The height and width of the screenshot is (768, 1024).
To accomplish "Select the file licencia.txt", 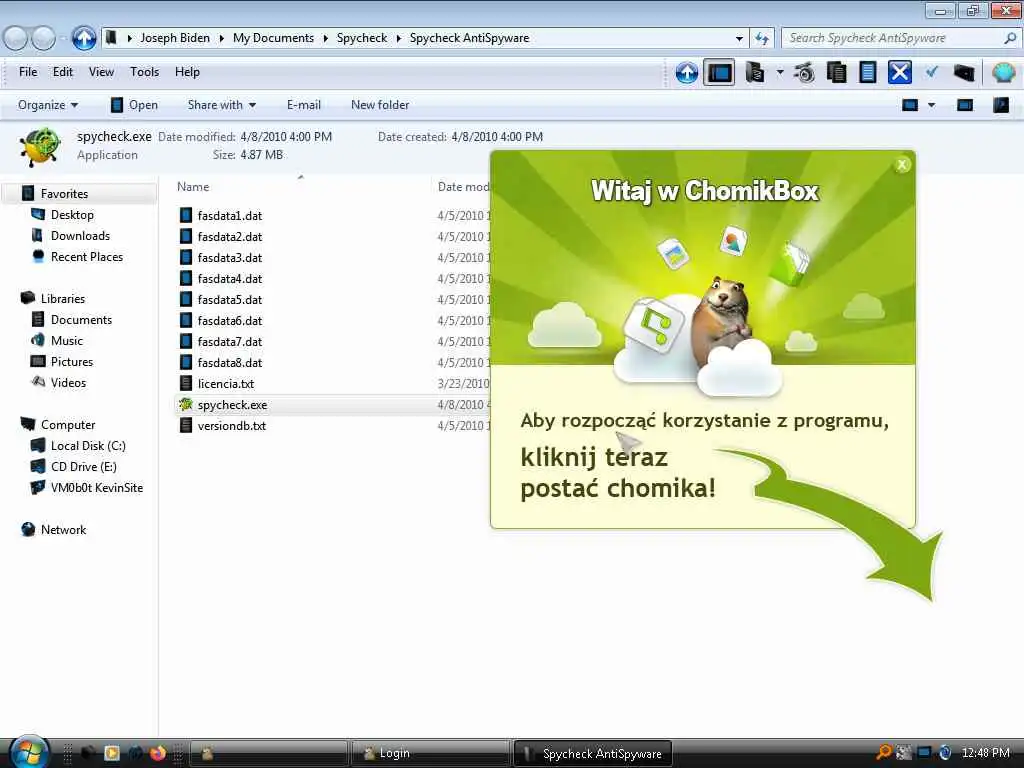I will [226, 384].
